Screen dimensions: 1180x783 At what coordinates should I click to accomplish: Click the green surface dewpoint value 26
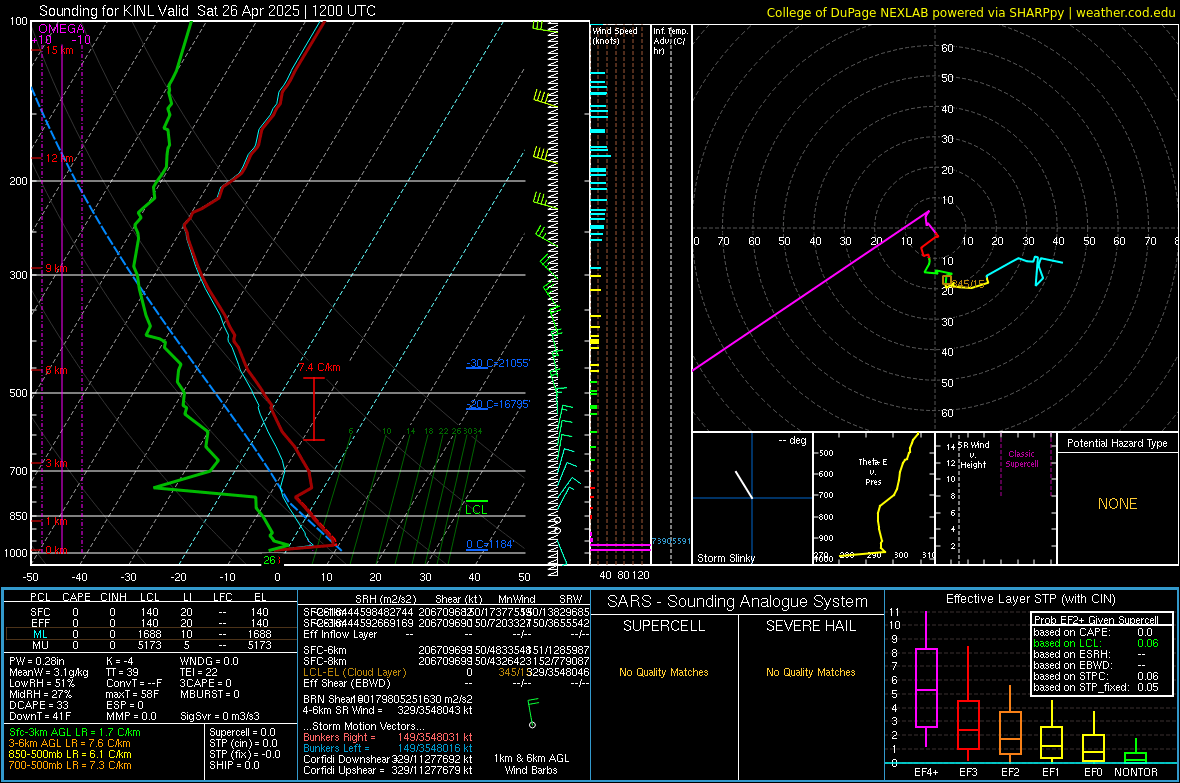(x=269, y=560)
